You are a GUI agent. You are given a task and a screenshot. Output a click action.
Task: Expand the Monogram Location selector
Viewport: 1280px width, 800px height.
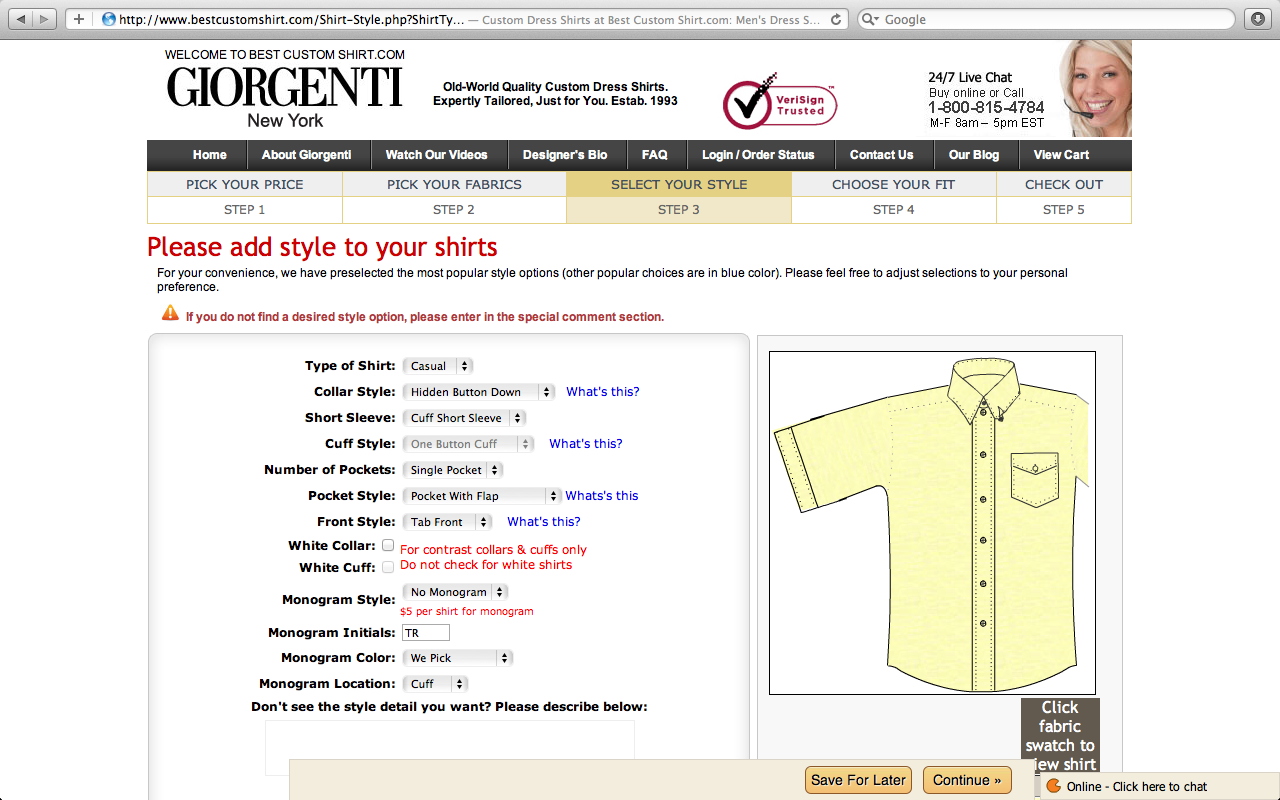435,683
